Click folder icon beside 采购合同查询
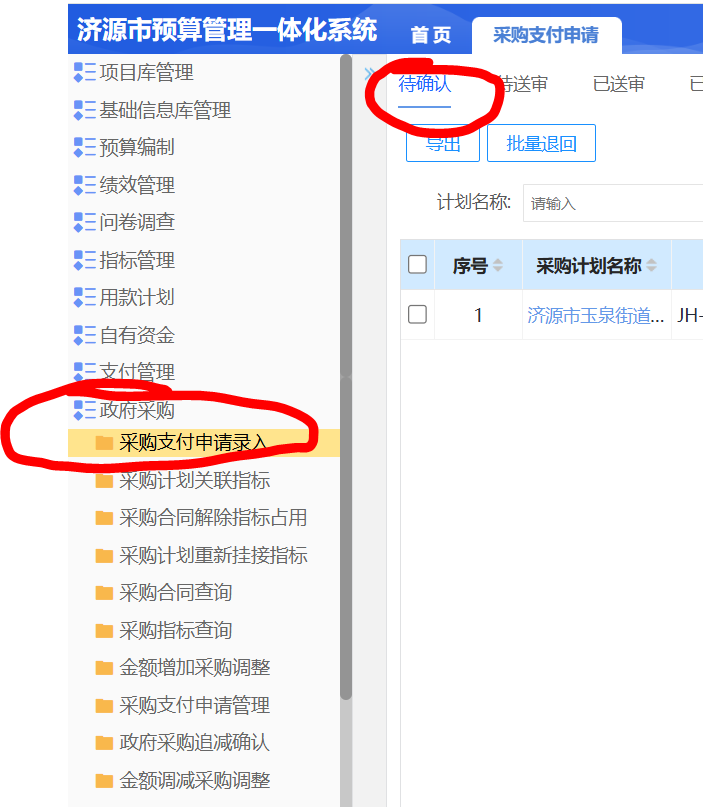The image size is (703, 807). pos(104,593)
